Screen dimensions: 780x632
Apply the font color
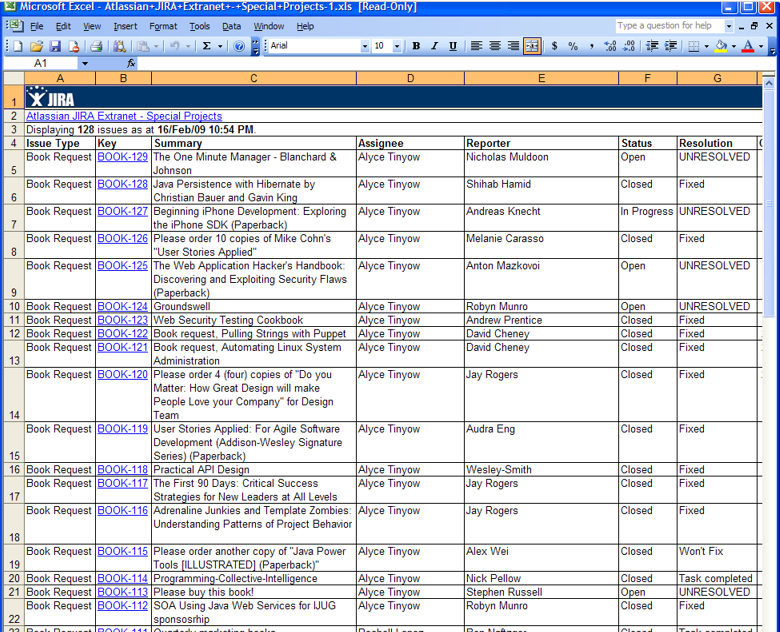point(748,46)
